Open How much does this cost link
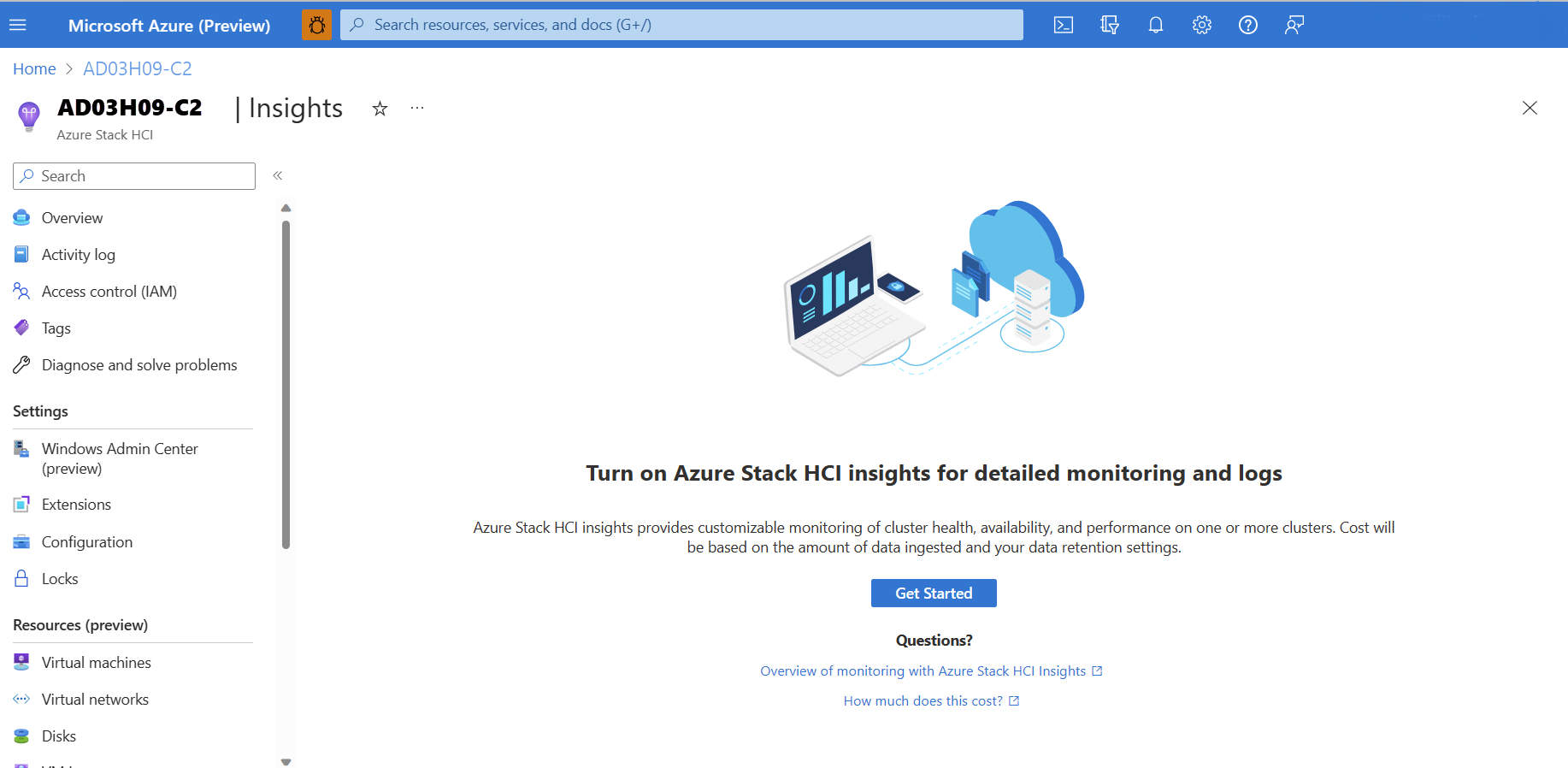Screen dimensions: 1568x768 [x=923, y=701]
